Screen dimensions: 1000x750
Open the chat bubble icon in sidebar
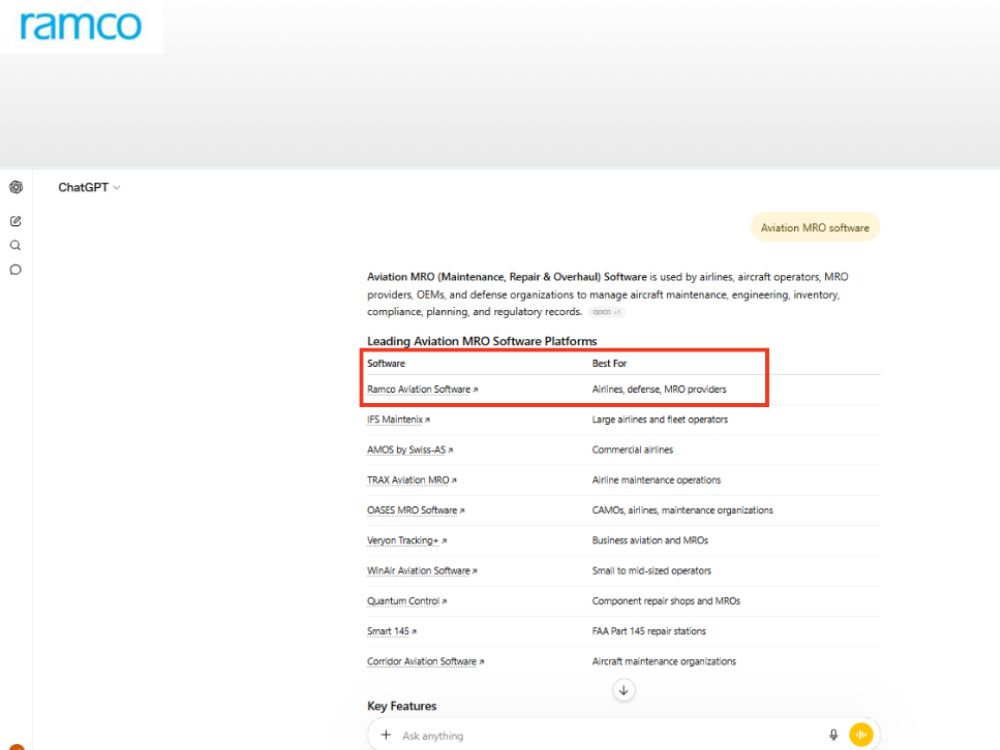click(16, 270)
